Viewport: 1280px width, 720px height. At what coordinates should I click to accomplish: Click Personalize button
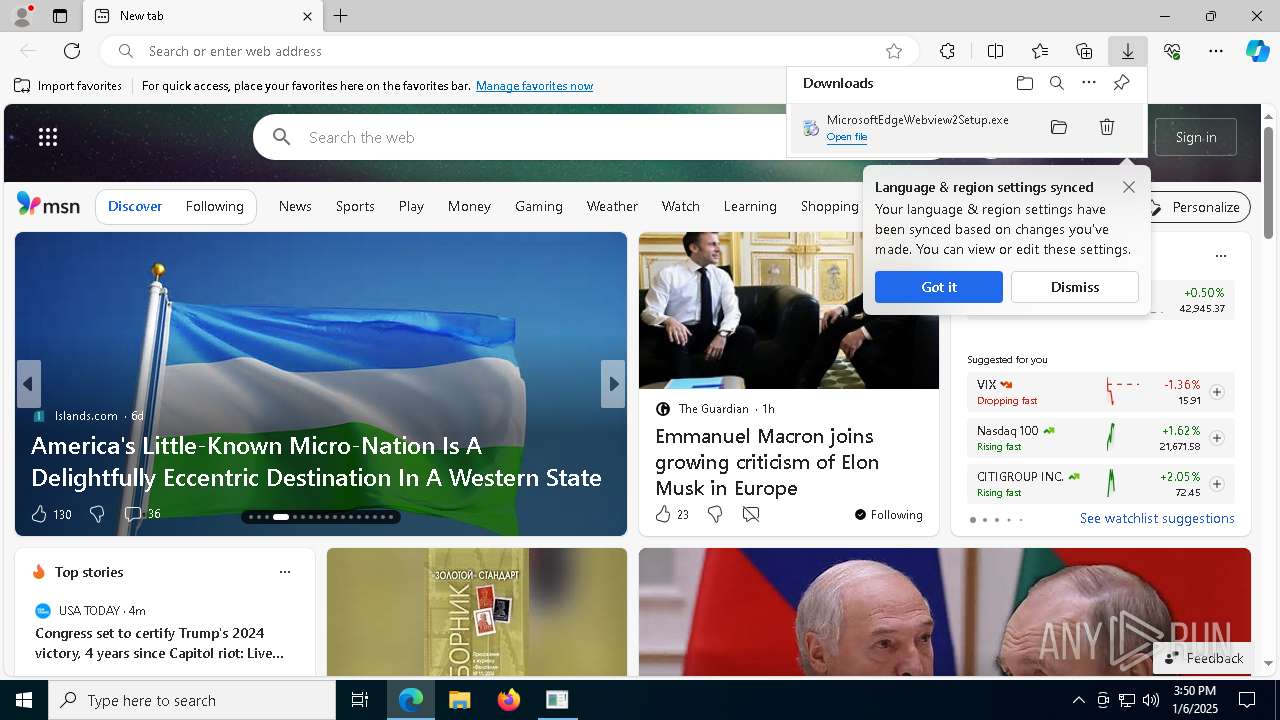(x=1197, y=207)
